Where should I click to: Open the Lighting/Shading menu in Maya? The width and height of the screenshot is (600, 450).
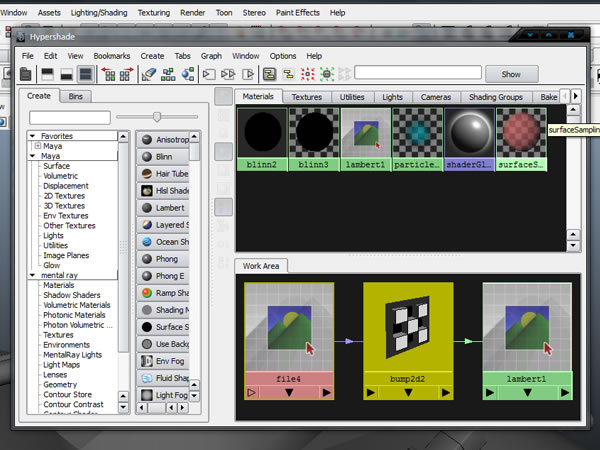(99, 13)
